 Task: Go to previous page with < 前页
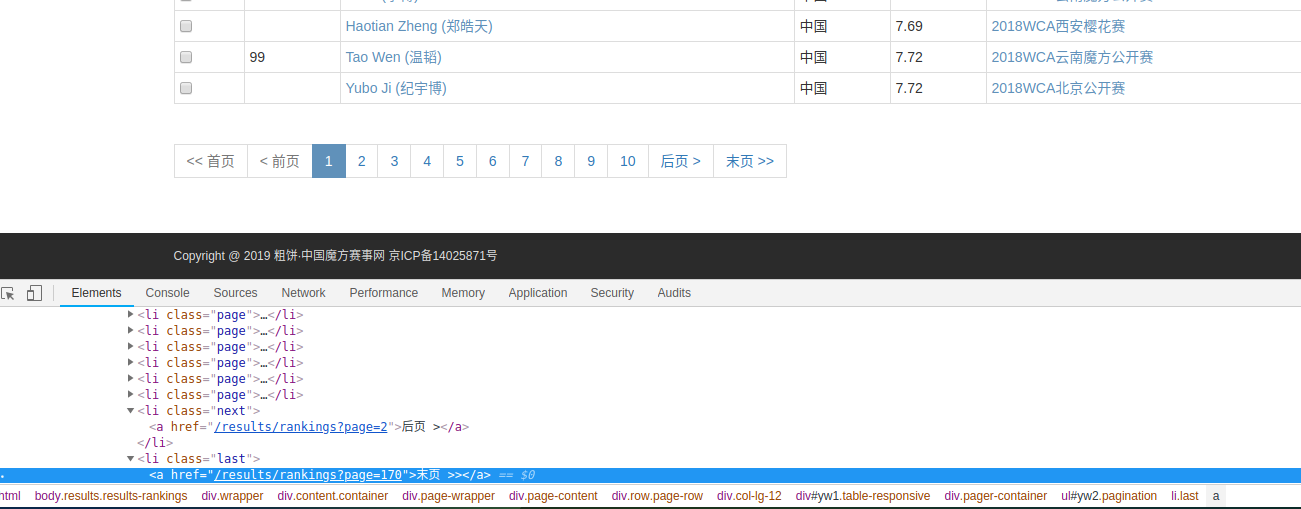tap(279, 161)
